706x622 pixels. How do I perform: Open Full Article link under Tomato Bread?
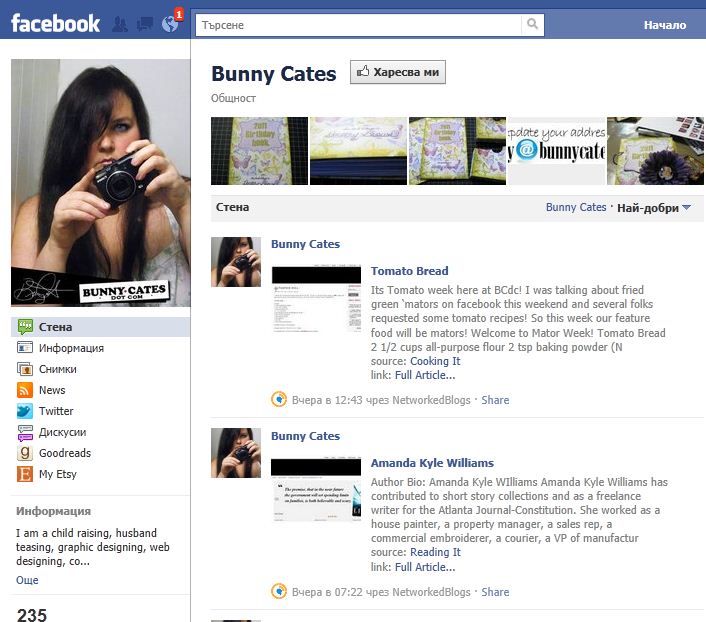coord(425,375)
